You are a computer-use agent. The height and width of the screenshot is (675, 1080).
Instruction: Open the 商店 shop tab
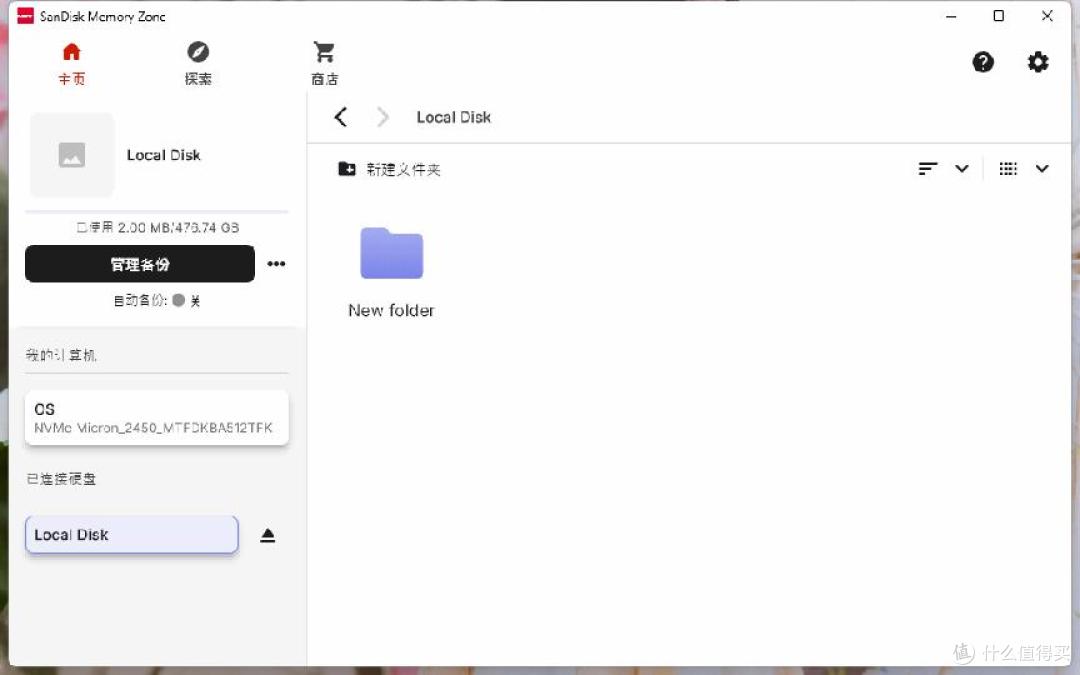click(324, 64)
